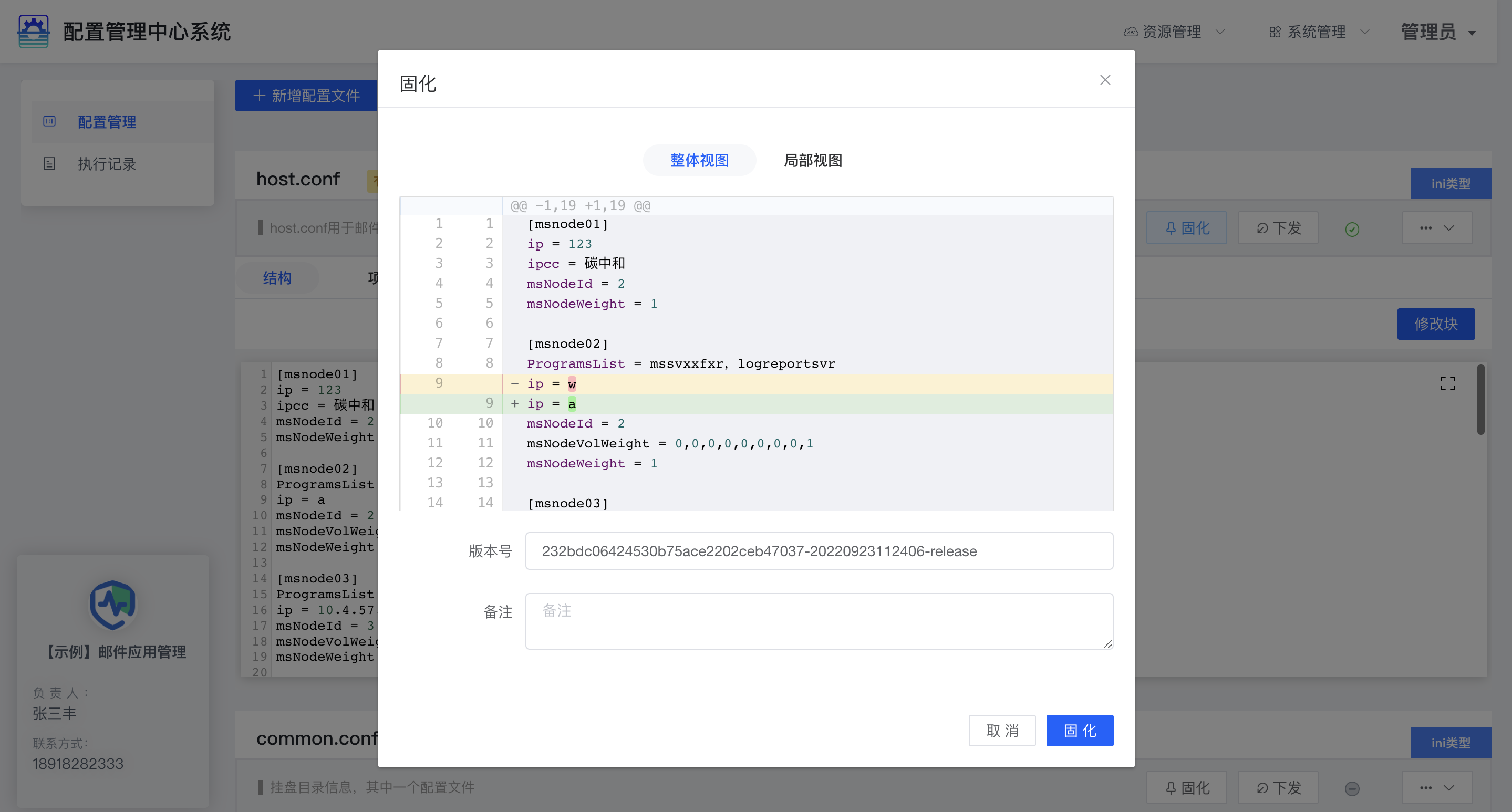Expand the common.conf row chevron
Viewport: 1512px width, 812px height.
click(1448, 787)
